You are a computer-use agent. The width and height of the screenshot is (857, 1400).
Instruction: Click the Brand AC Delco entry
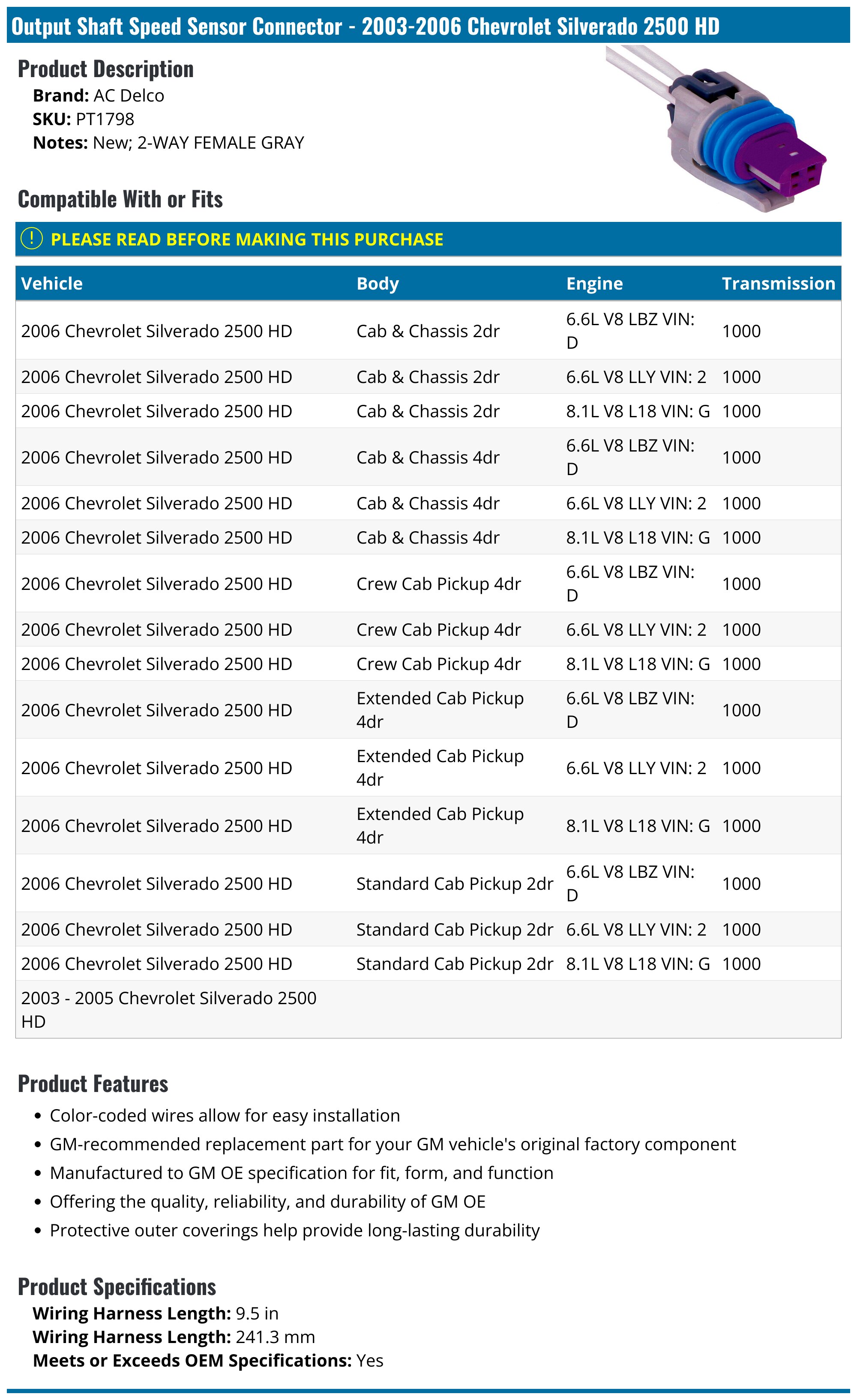98,96
